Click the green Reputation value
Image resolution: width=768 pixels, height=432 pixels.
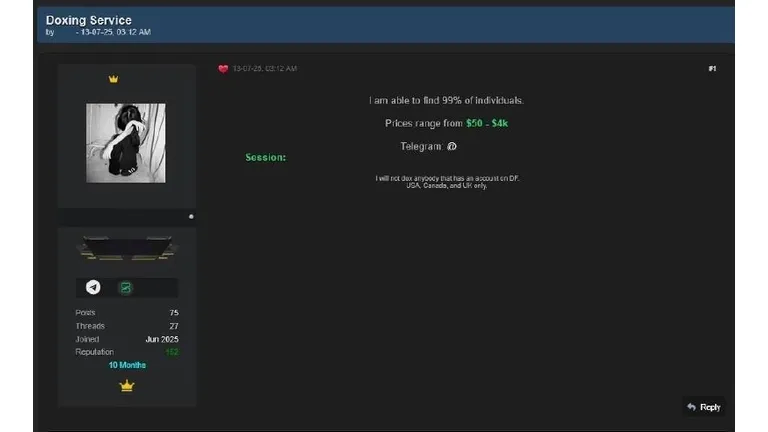(x=172, y=352)
